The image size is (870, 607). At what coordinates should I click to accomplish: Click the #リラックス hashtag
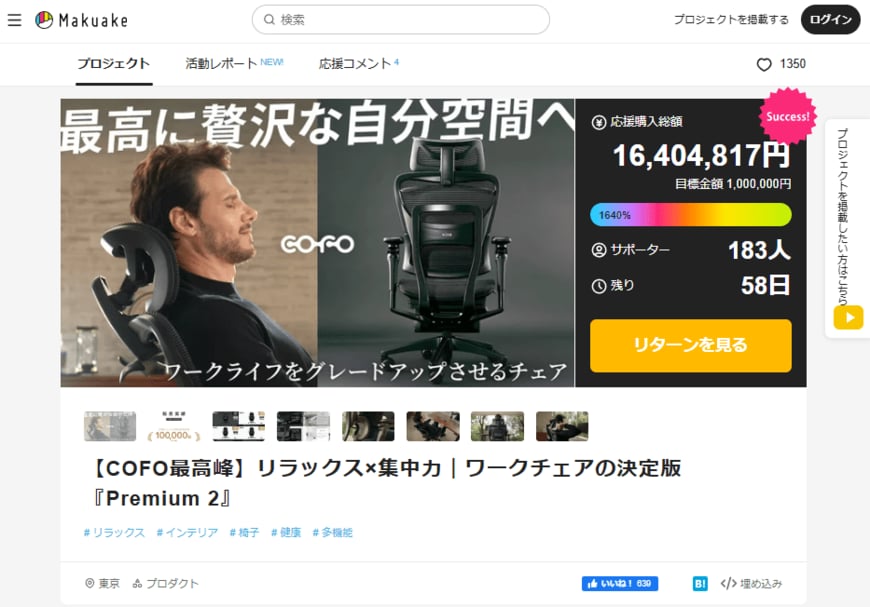114,533
